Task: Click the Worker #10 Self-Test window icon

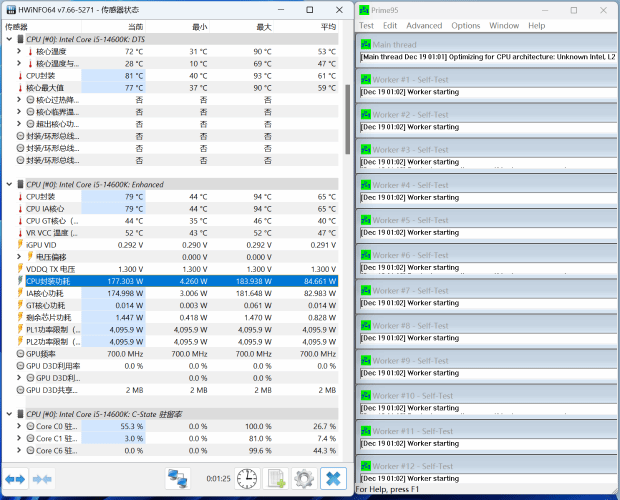Action: (x=366, y=396)
